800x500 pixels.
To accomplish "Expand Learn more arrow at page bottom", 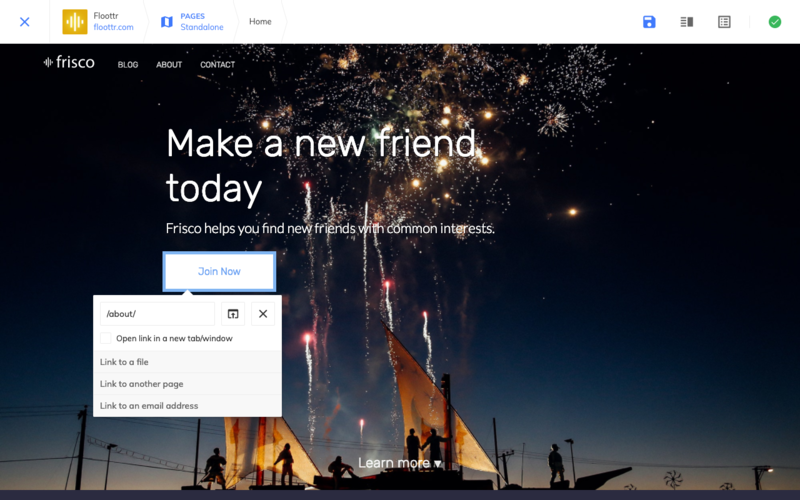I will [x=400, y=463].
